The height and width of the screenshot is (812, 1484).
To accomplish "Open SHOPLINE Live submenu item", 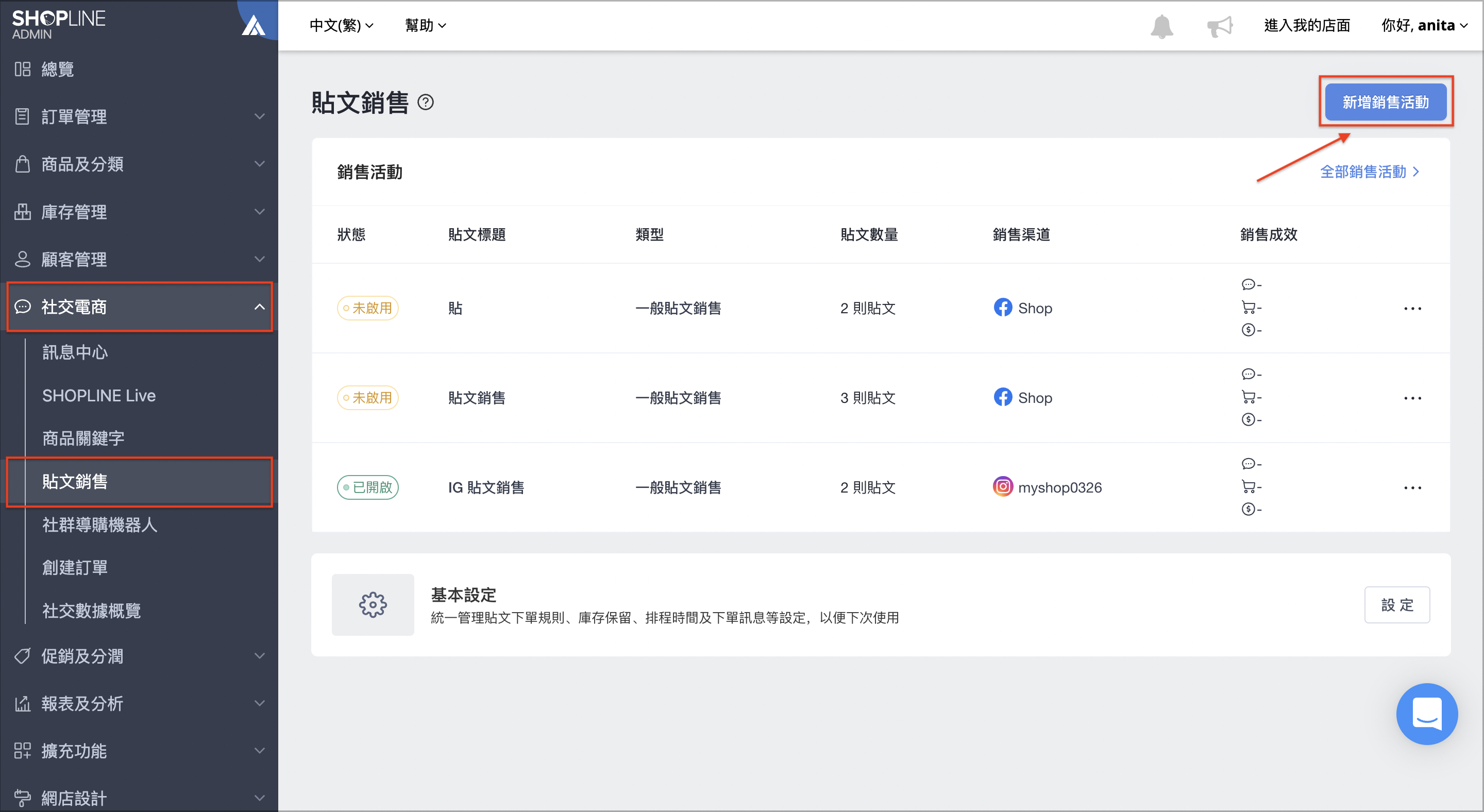I will coord(99,396).
